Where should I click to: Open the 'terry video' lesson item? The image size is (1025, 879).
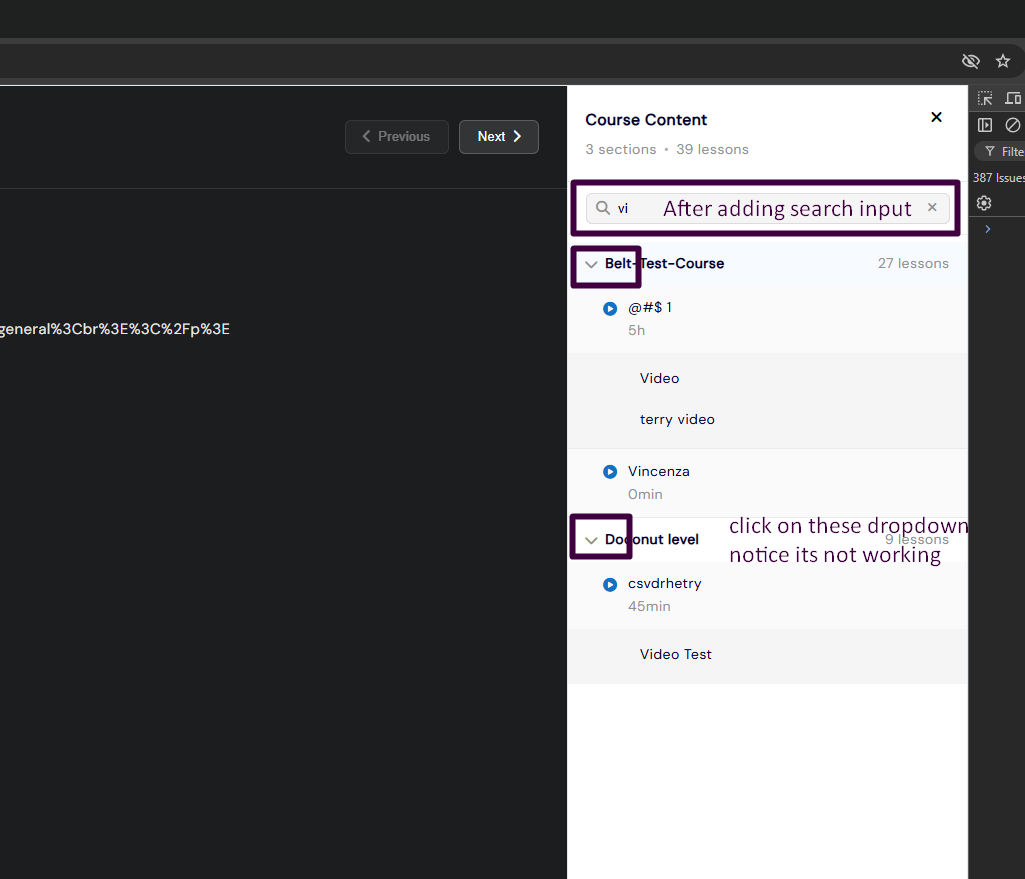pyautogui.click(x=677, y=420)
